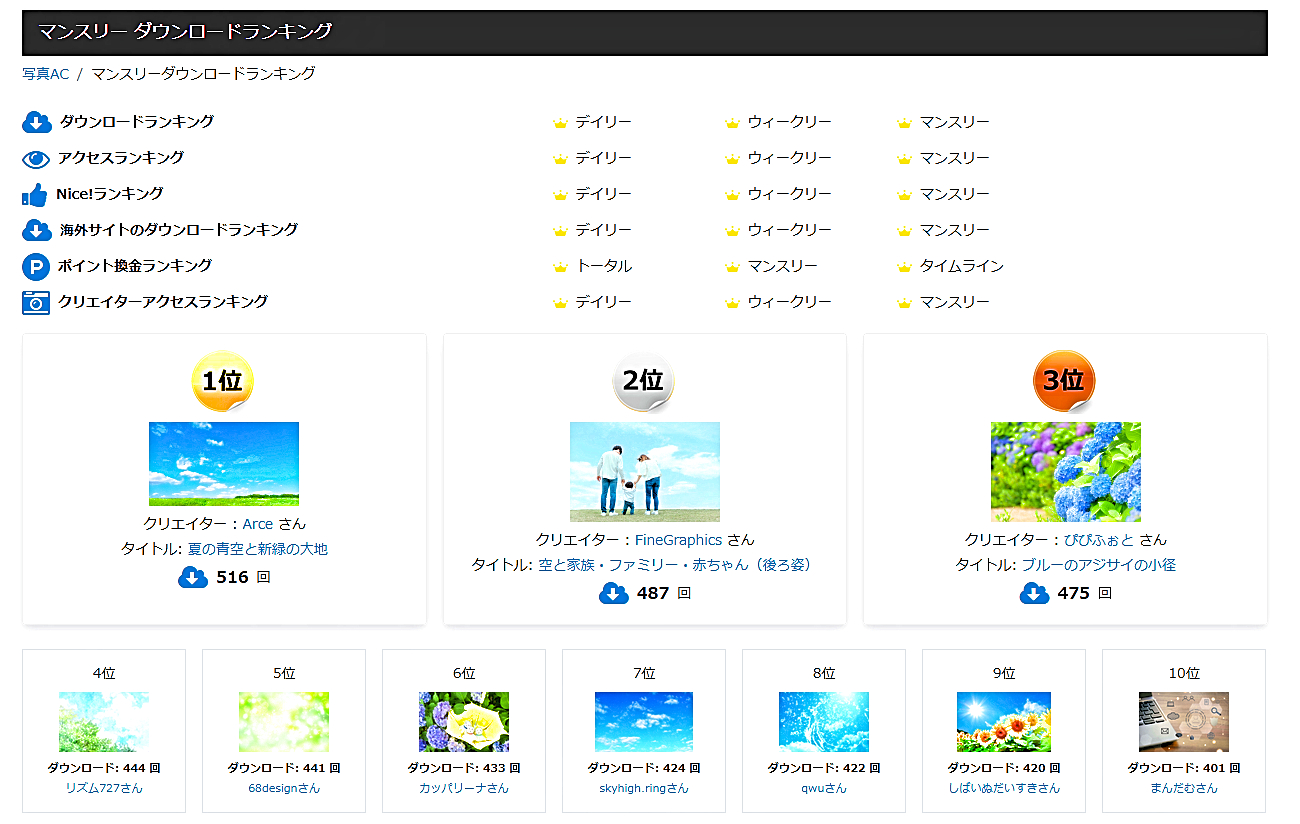Viewport: 1300px width, 824px height.
Task: Click the gold 1位 rank badge
Action: [223, 381]
